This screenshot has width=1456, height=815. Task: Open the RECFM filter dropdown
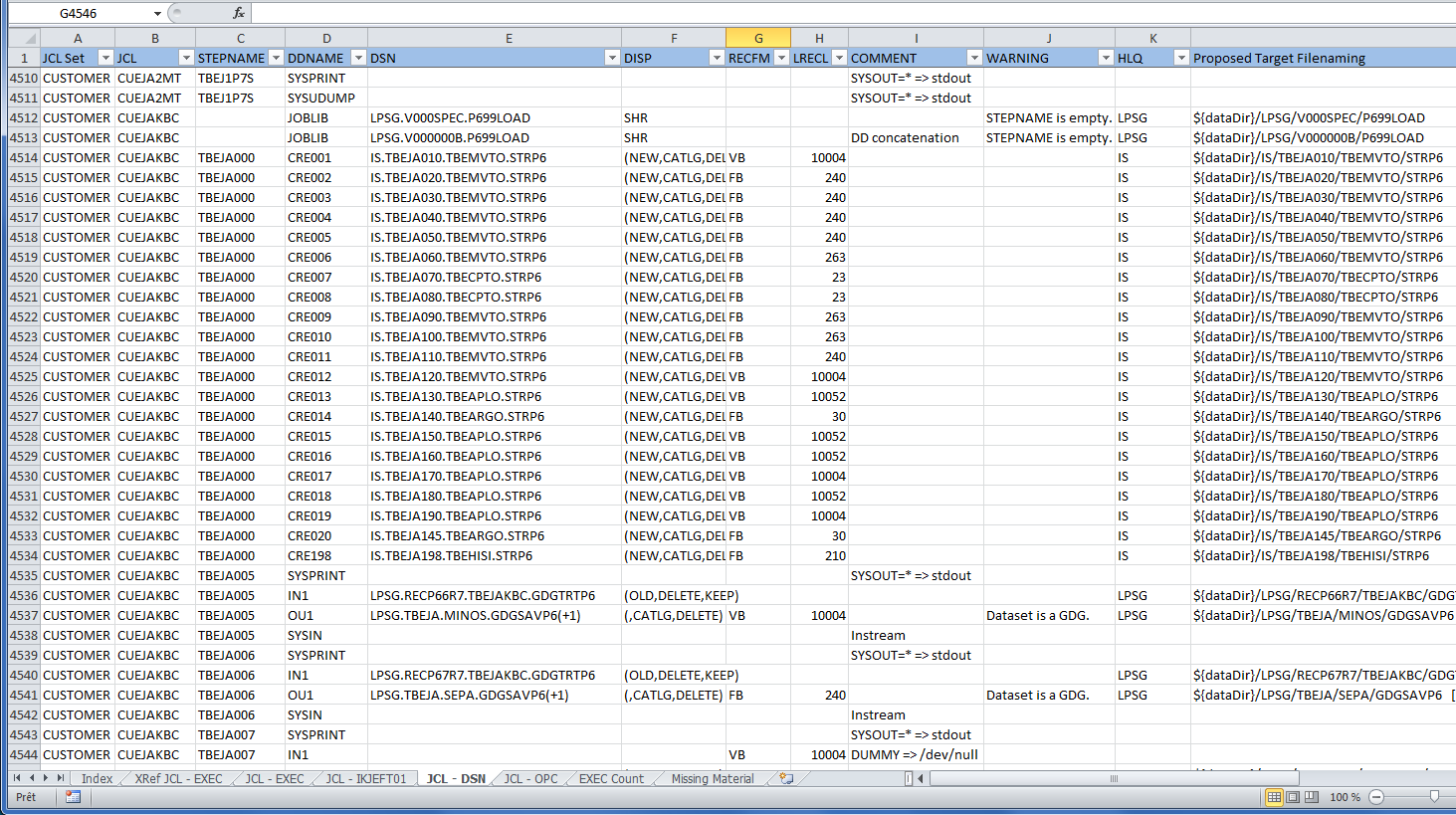tap(781, 59)
